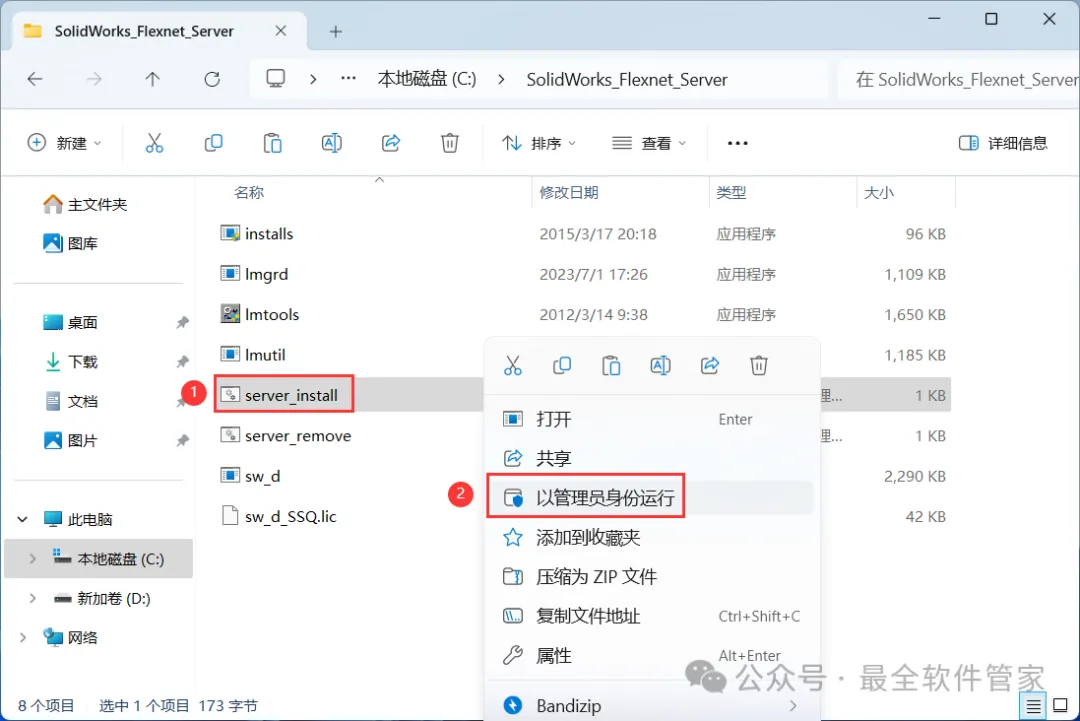
Task: Click the Copy icon in the context menu
Action: tap(562, 366)
